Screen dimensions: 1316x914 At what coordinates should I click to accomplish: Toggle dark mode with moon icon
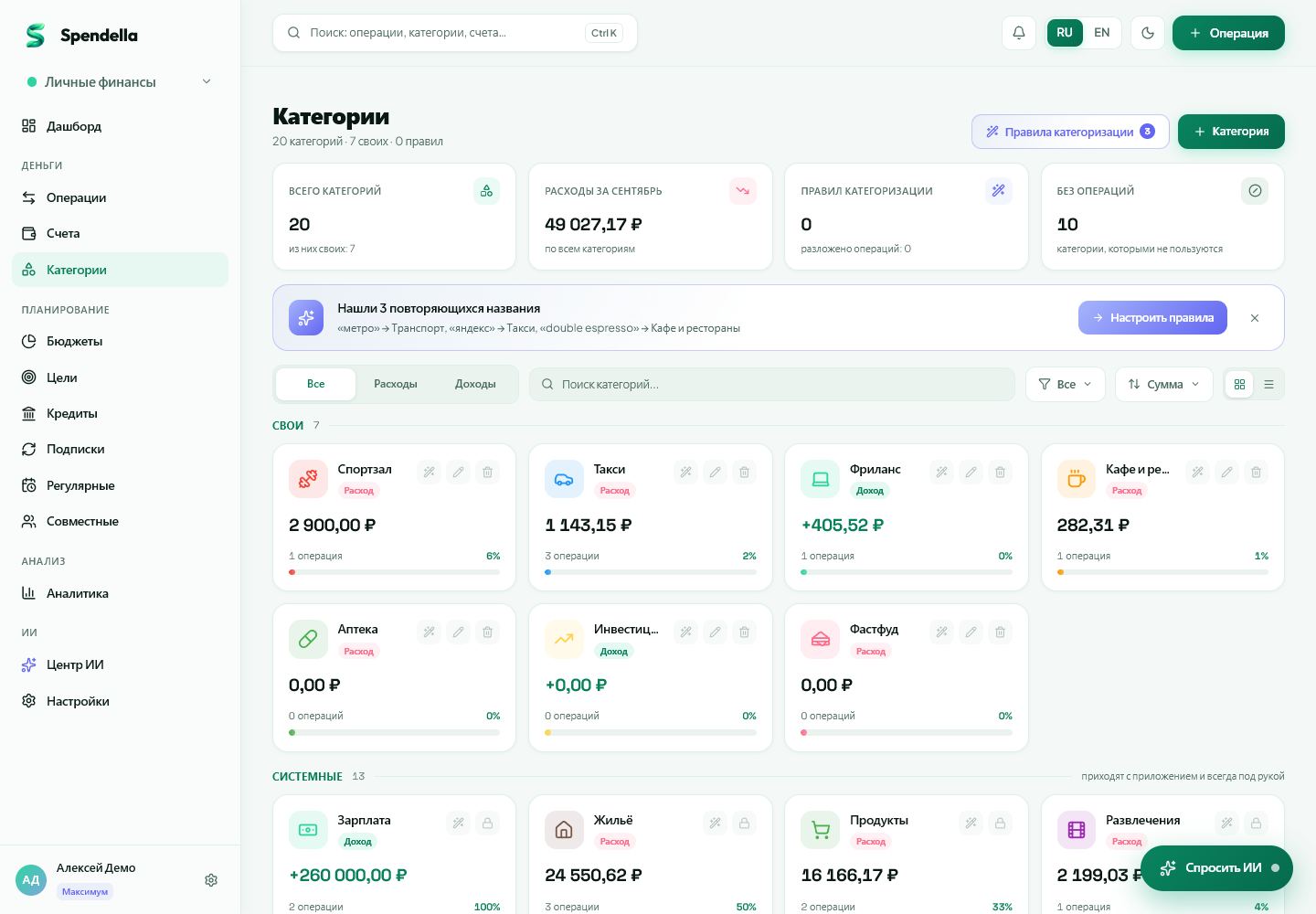click(x=1148, y=33)
